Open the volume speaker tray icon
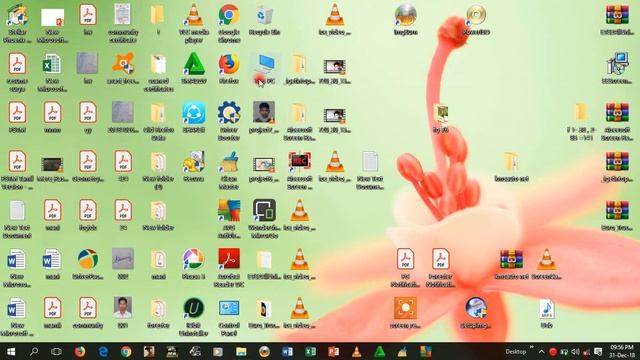 click(576, 351)
